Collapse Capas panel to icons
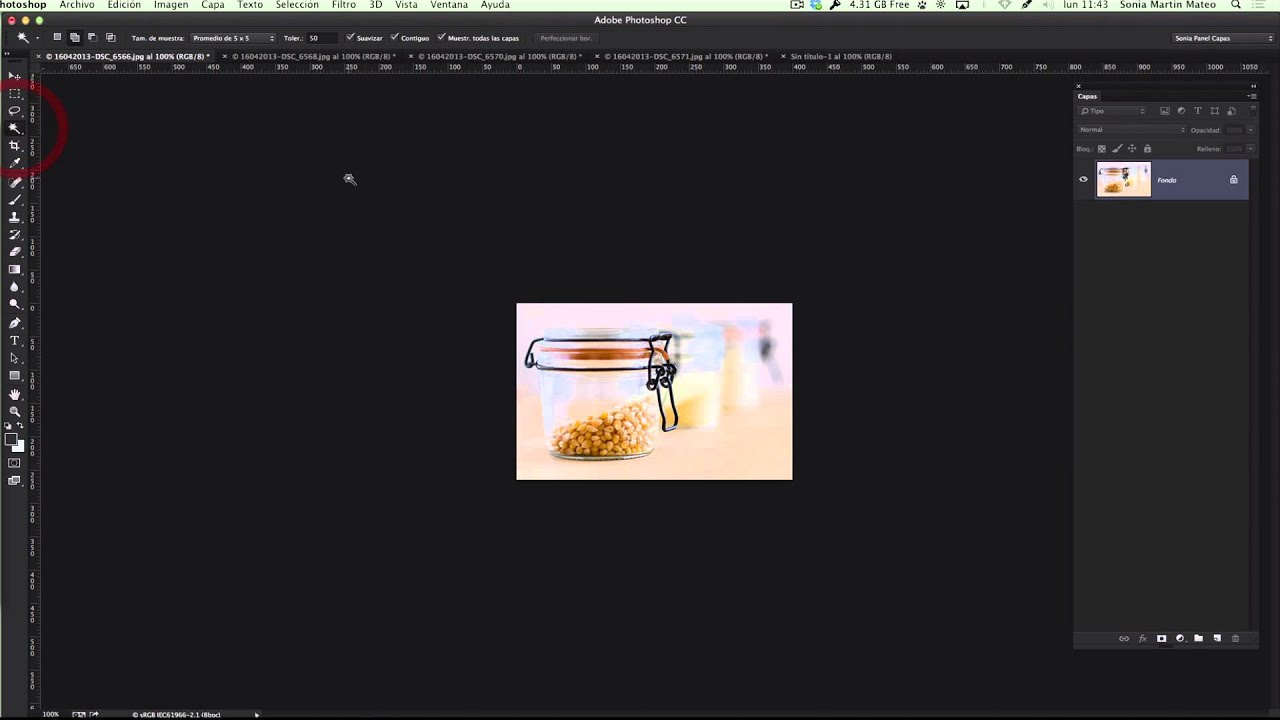This screenshot has width=1280, height=720. pyautogui.click(x=1253, y=86)
